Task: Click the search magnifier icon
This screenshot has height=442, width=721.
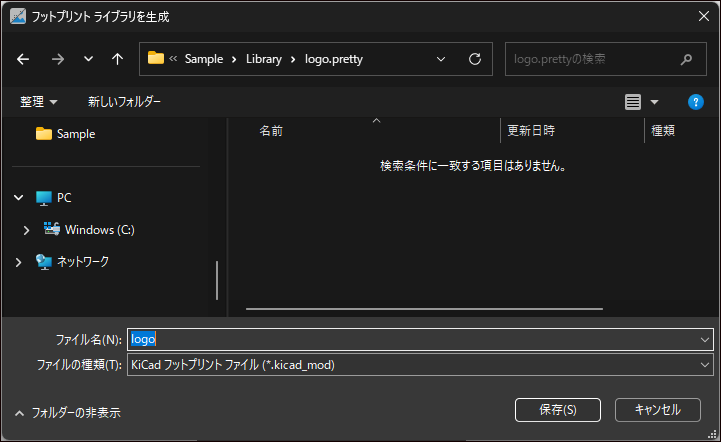Action: click(x=686, y=59)
